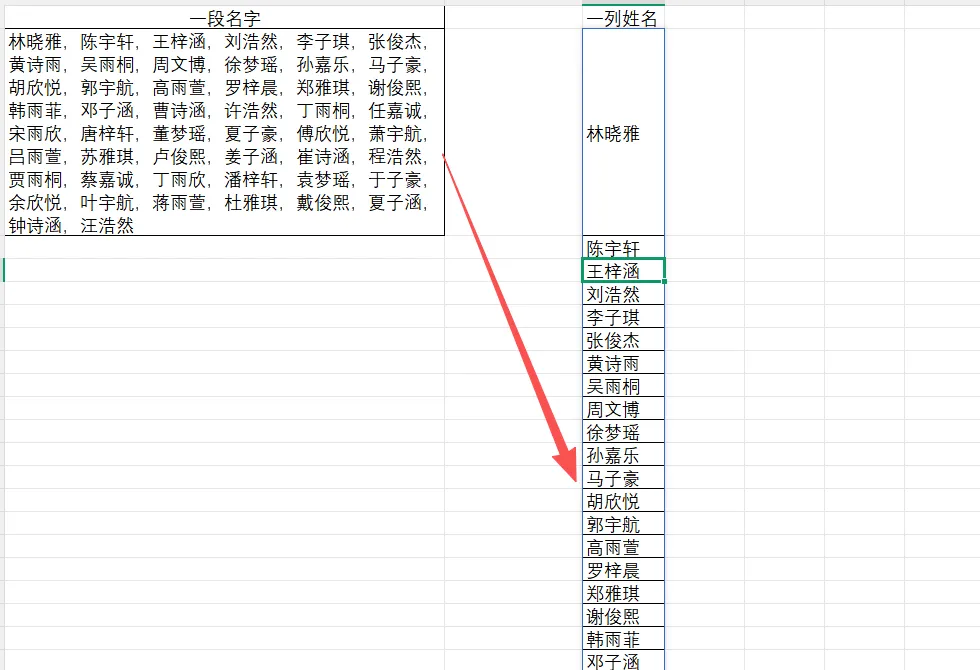980x670 pixels.
Task: Select cell 郭宇航 in the name column
Action: click(x=623, y=524)
